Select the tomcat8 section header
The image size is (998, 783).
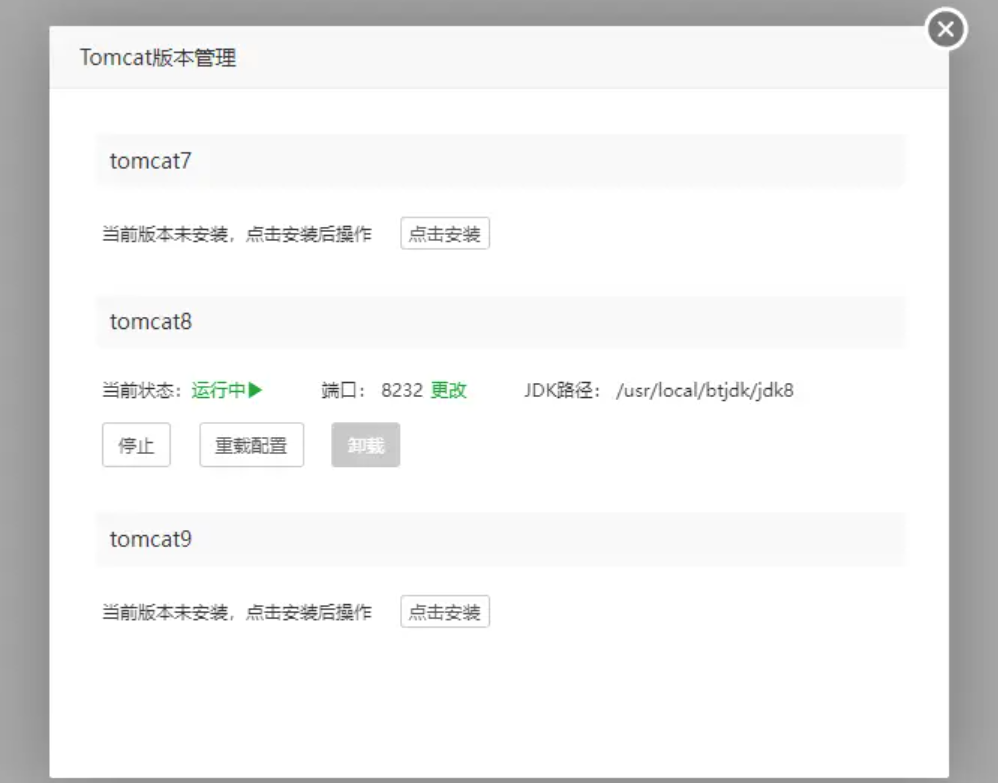click(151, 322)
